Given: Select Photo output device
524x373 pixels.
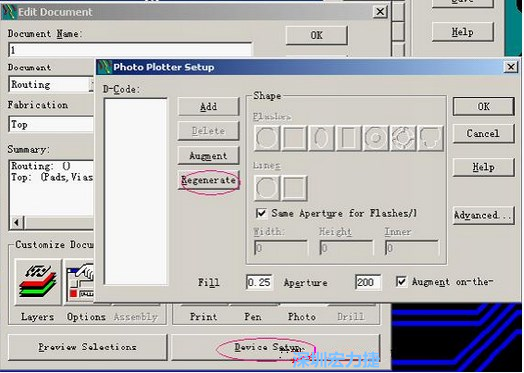Looking at the screenshot, I should [x=302, y=317].
